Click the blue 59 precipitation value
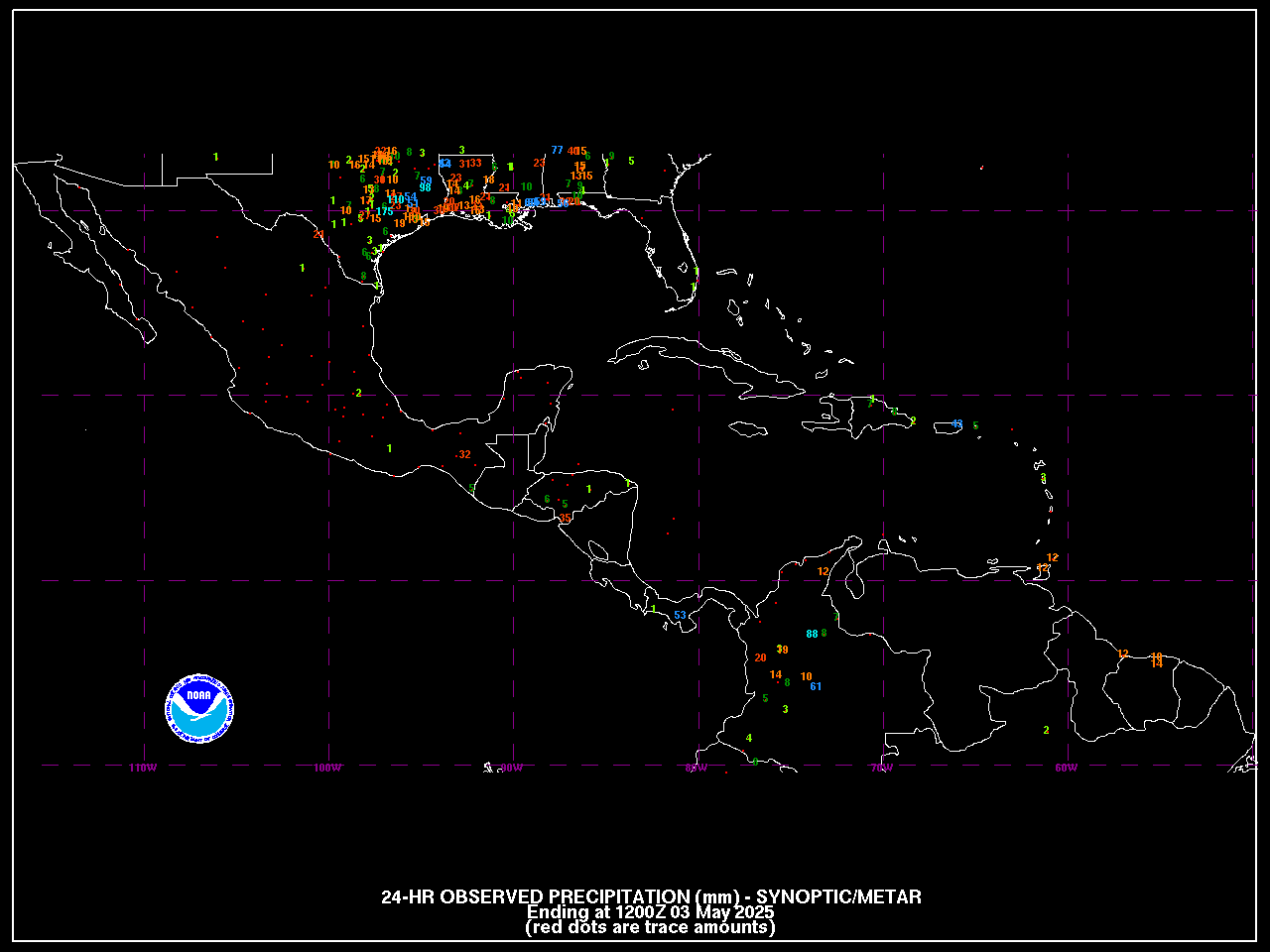This screenshot has width=1270, height=952. [x=427, y=180]
